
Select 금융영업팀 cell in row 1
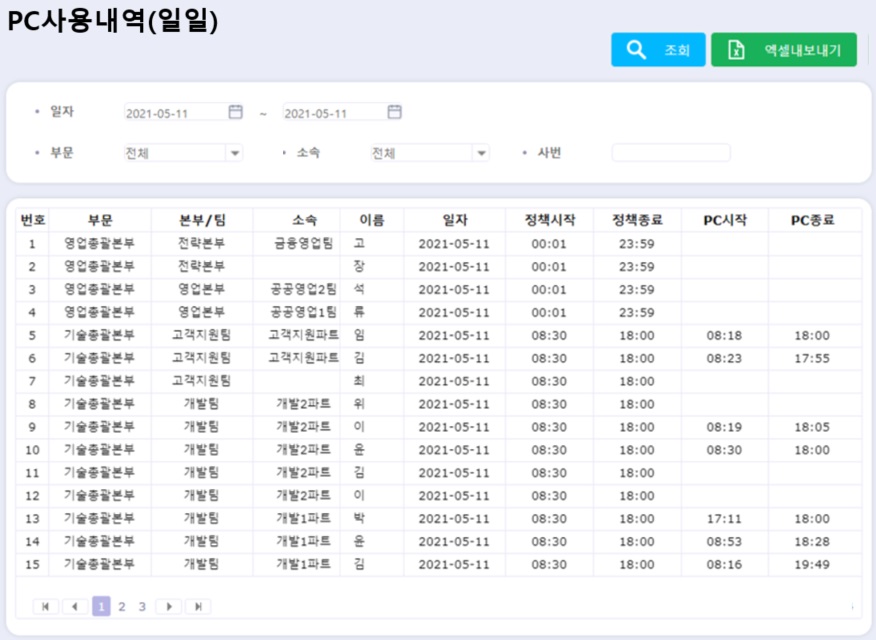point(303,243)
